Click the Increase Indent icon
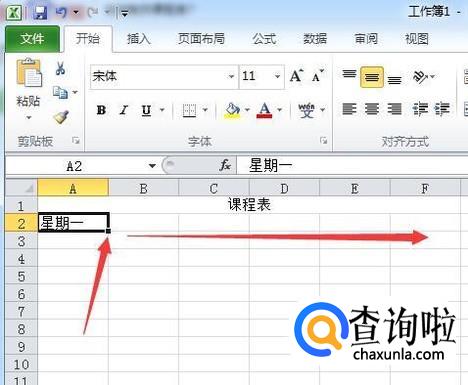468x385 pixels. click(442, 109)
